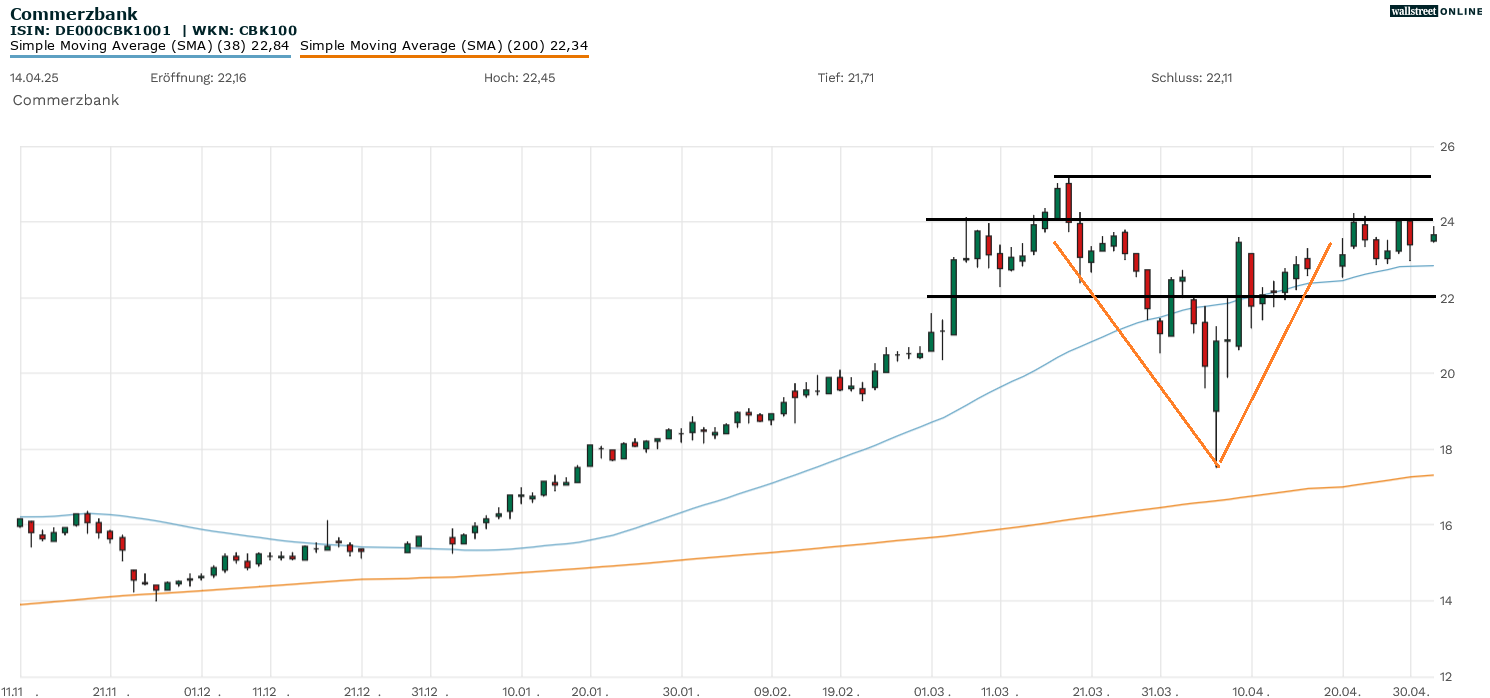
Task: Click the 20.01. date axis label
Action: pyautogui.click(x=588, y=691)
